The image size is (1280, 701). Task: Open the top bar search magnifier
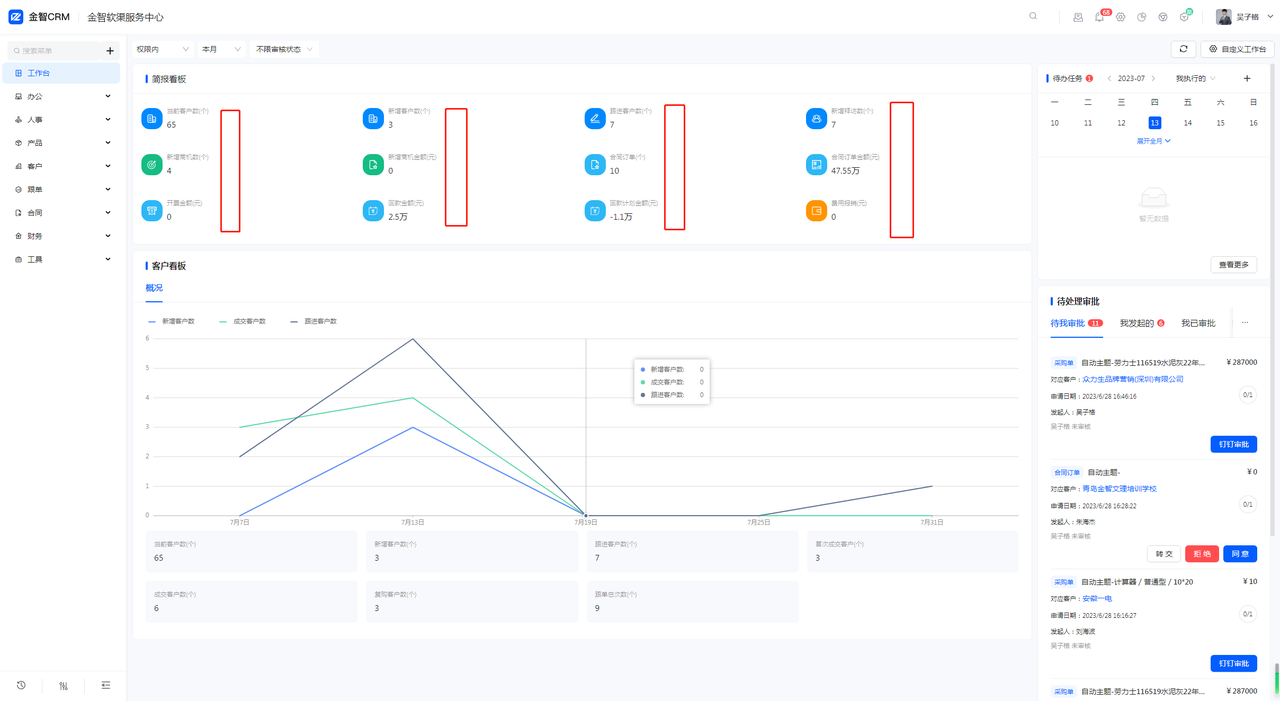pos(1033,16)
